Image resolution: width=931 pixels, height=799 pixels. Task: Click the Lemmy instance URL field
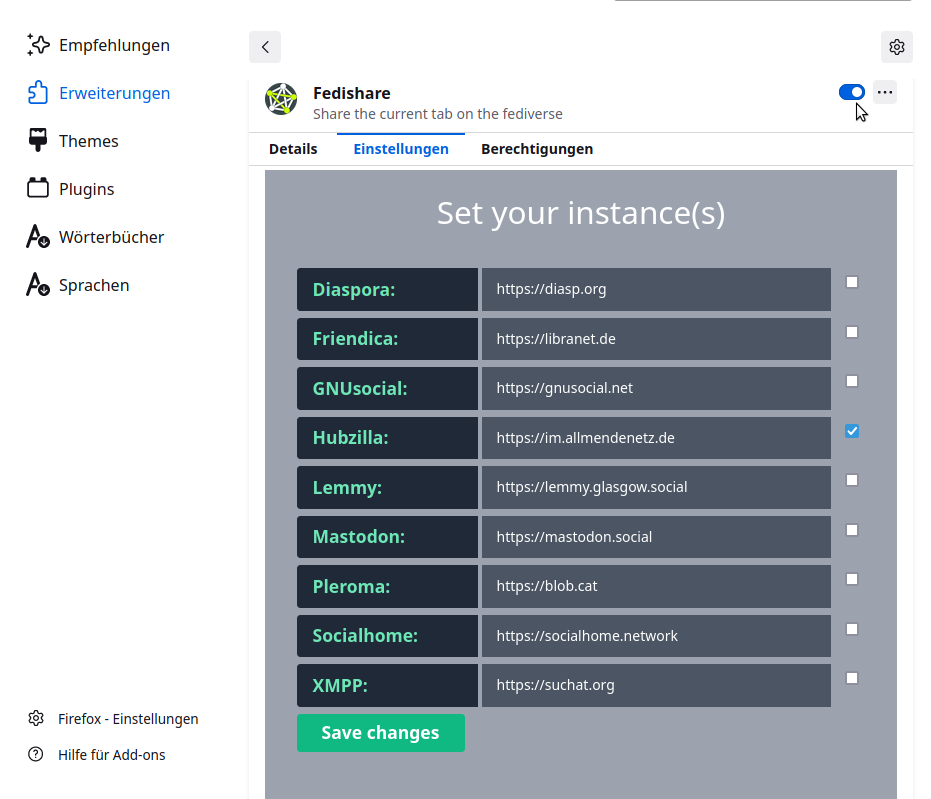[x=656, y=487]
